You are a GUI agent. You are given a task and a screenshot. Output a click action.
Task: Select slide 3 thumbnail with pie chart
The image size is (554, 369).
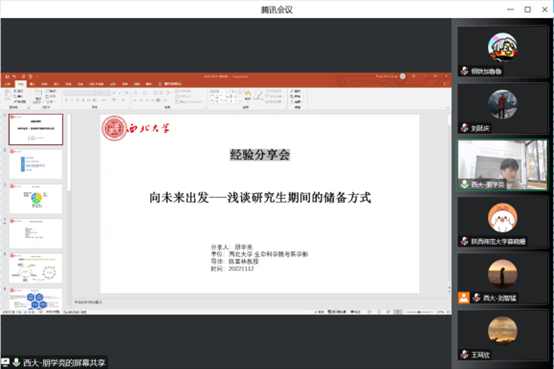[x=36, y=198]
